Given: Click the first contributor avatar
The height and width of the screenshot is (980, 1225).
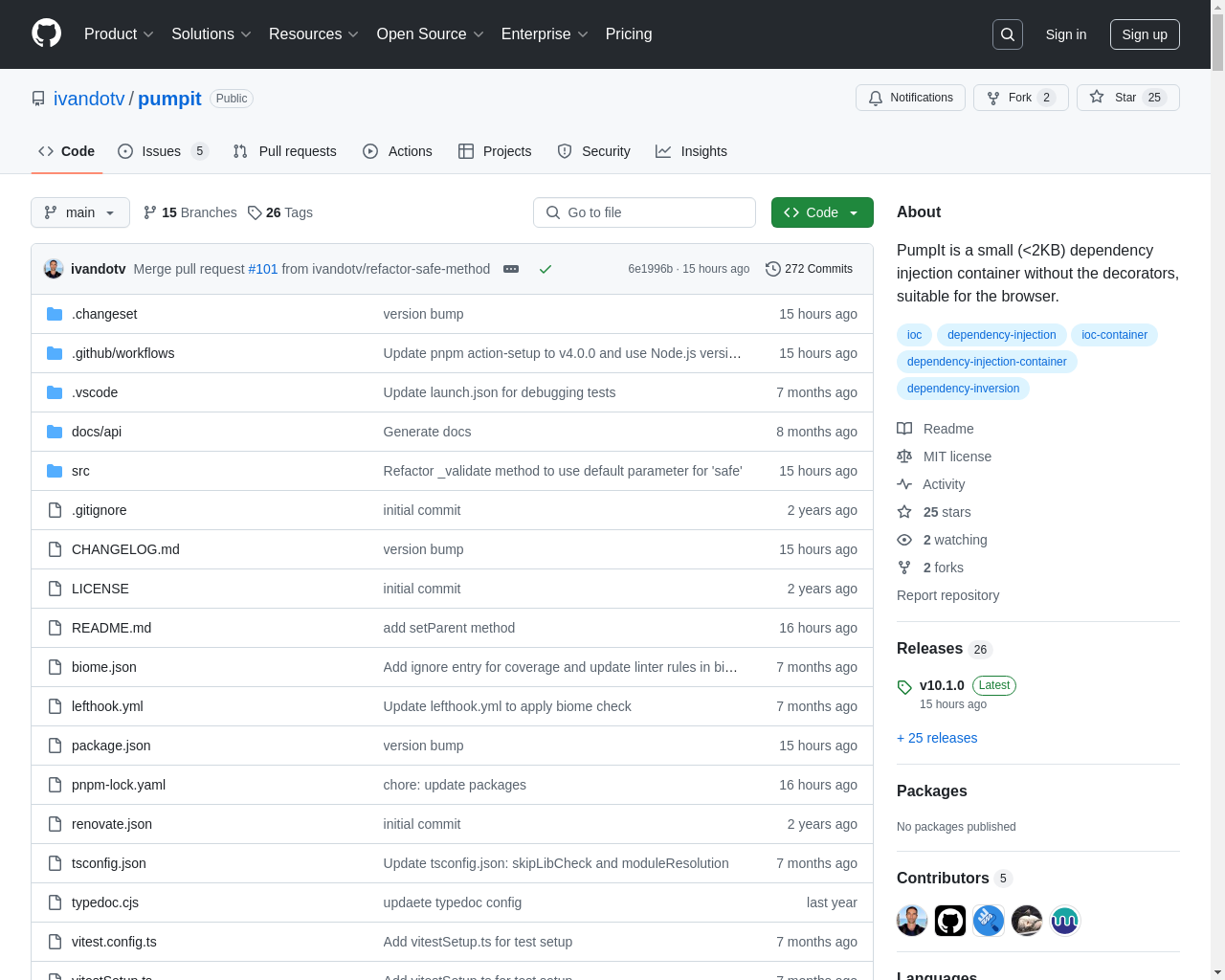Looking at the screenshot, I should tap(912, 921).
